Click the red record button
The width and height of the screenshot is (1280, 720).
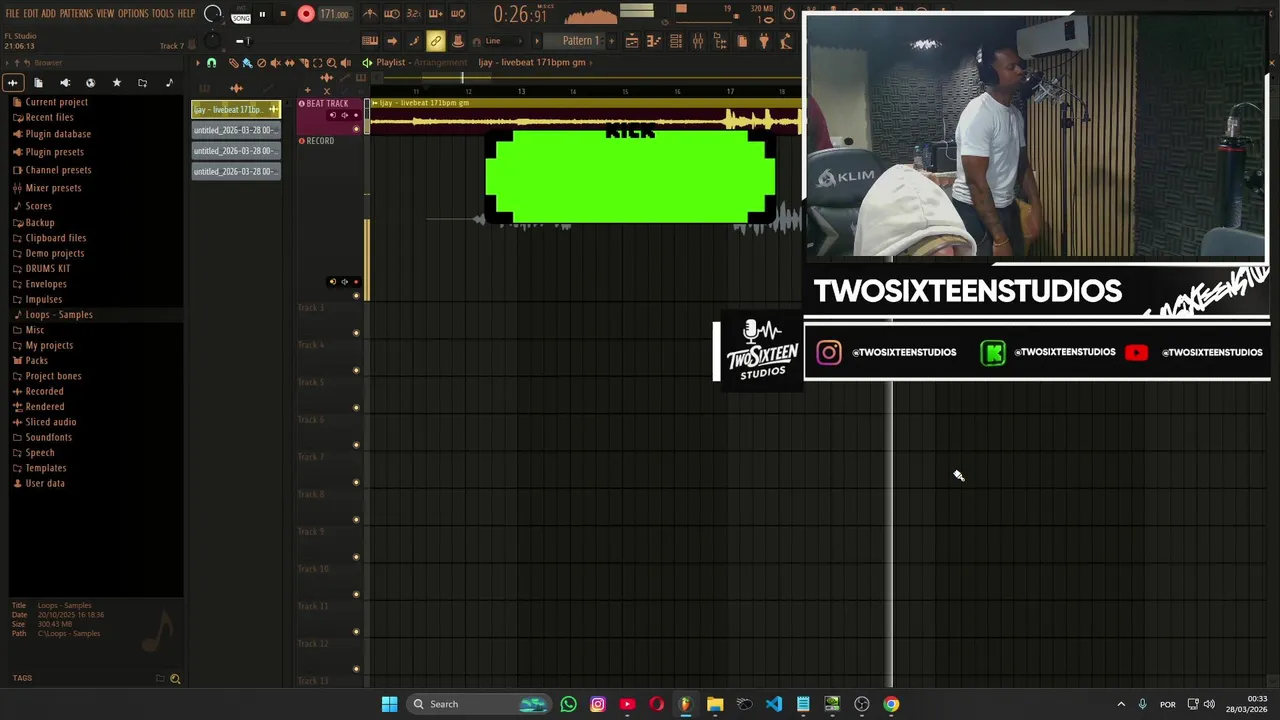click(x=306, y=14)
